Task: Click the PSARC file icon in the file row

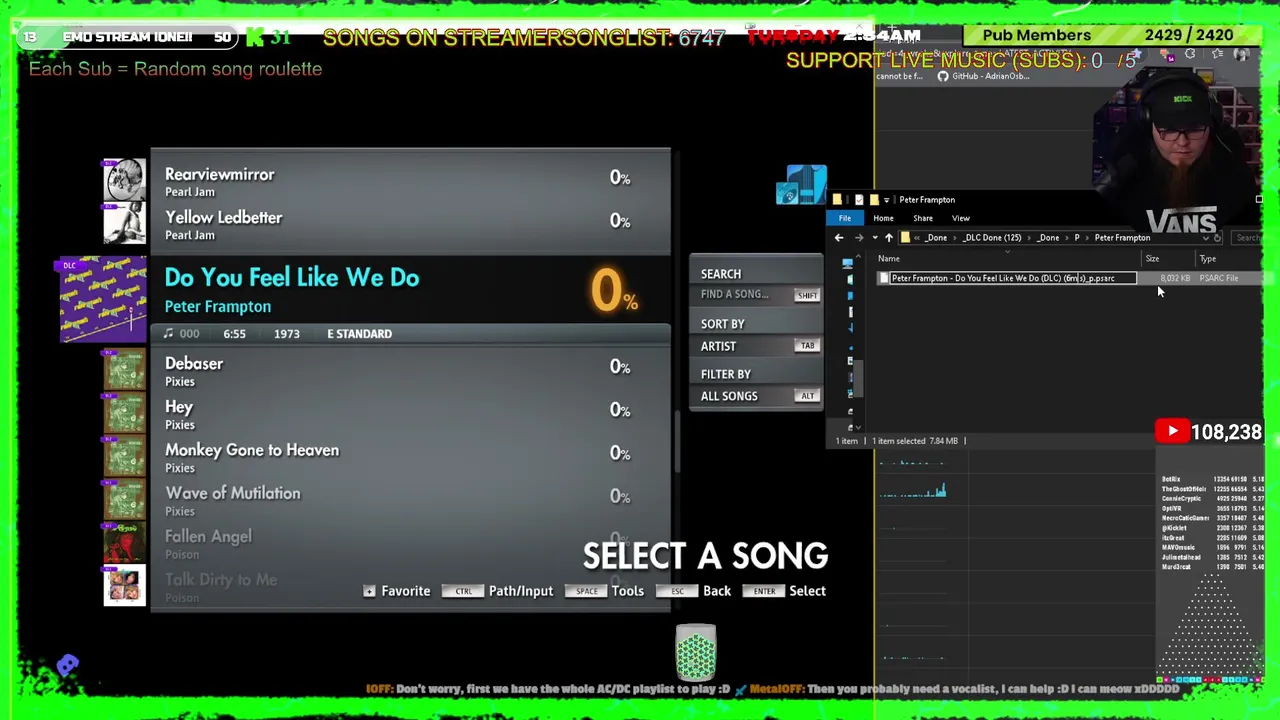Action: point(883,278)
